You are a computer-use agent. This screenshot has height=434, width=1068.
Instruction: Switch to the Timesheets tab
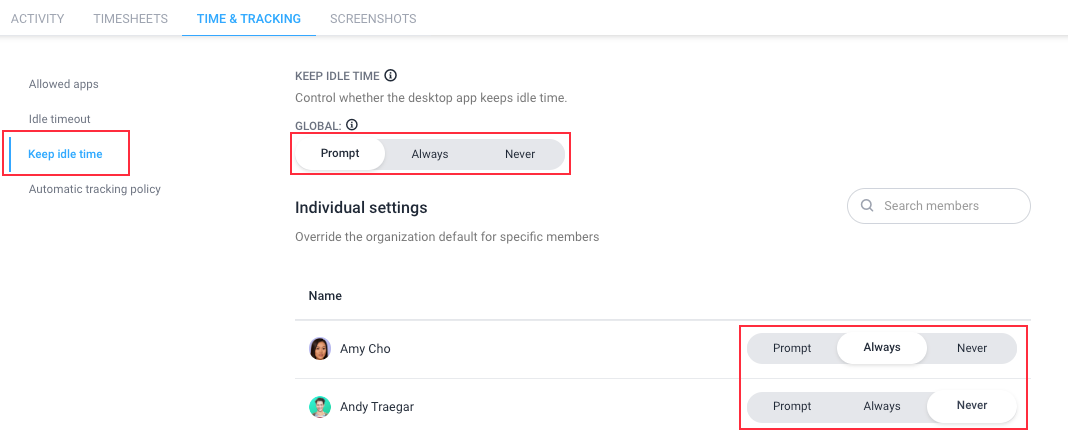[131, 18]
